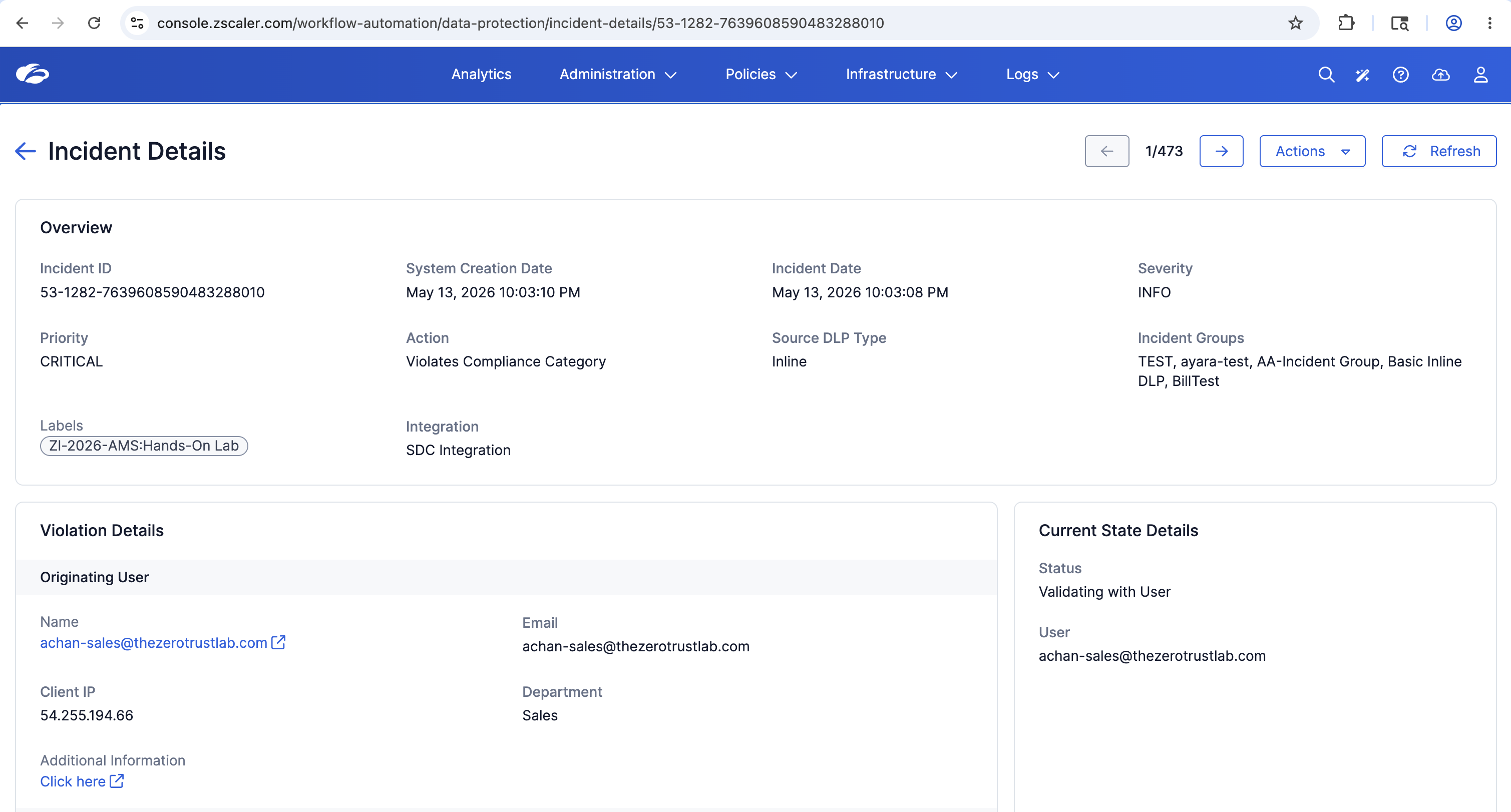This screenshot has height=812, width=1511.
Task: Click the browser back arrow
Action: point(23,23)
